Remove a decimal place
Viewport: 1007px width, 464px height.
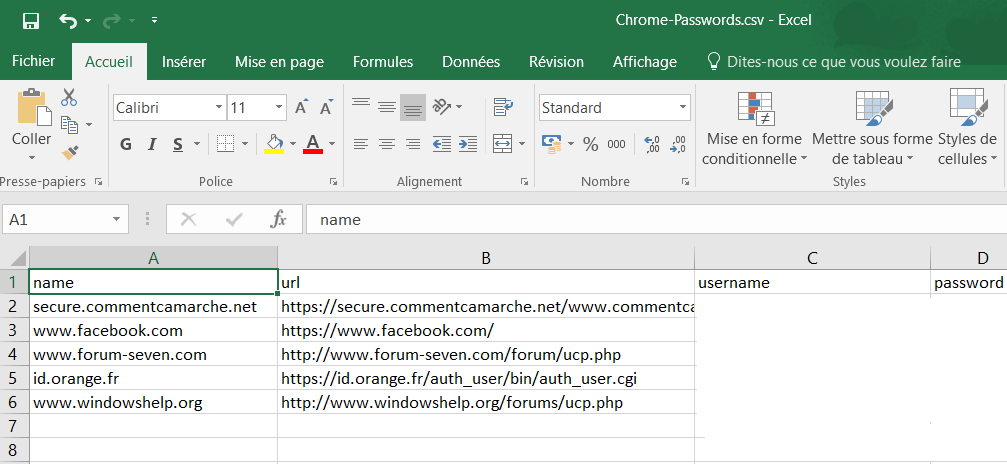pos(678,144)
